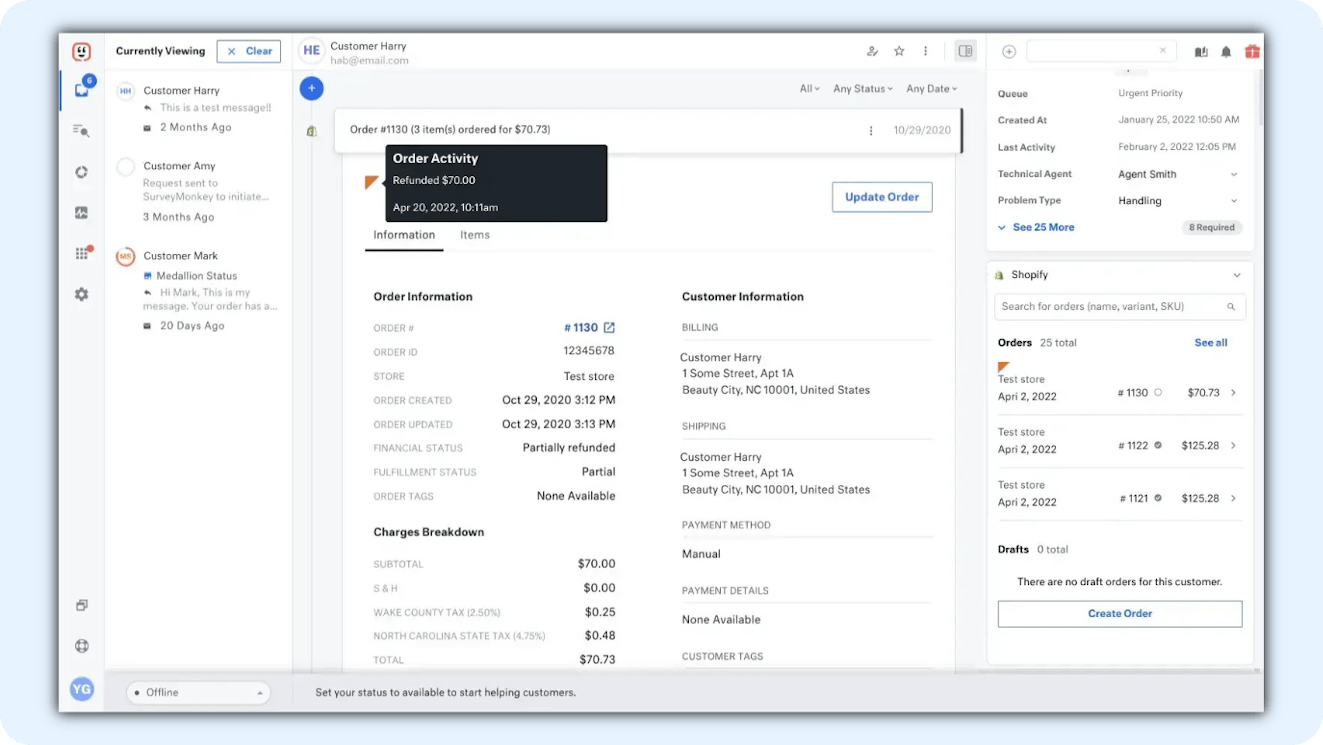The width and height of the screenshot is (1323, 745).
Task: Click the Create Order button
Action: click(1119, 613)
